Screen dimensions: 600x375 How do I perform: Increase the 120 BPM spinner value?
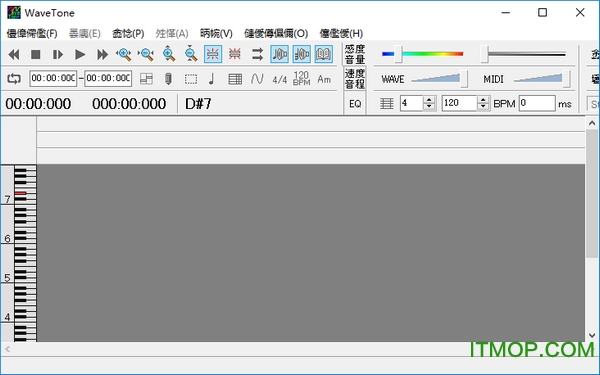[x=483, y=100]
